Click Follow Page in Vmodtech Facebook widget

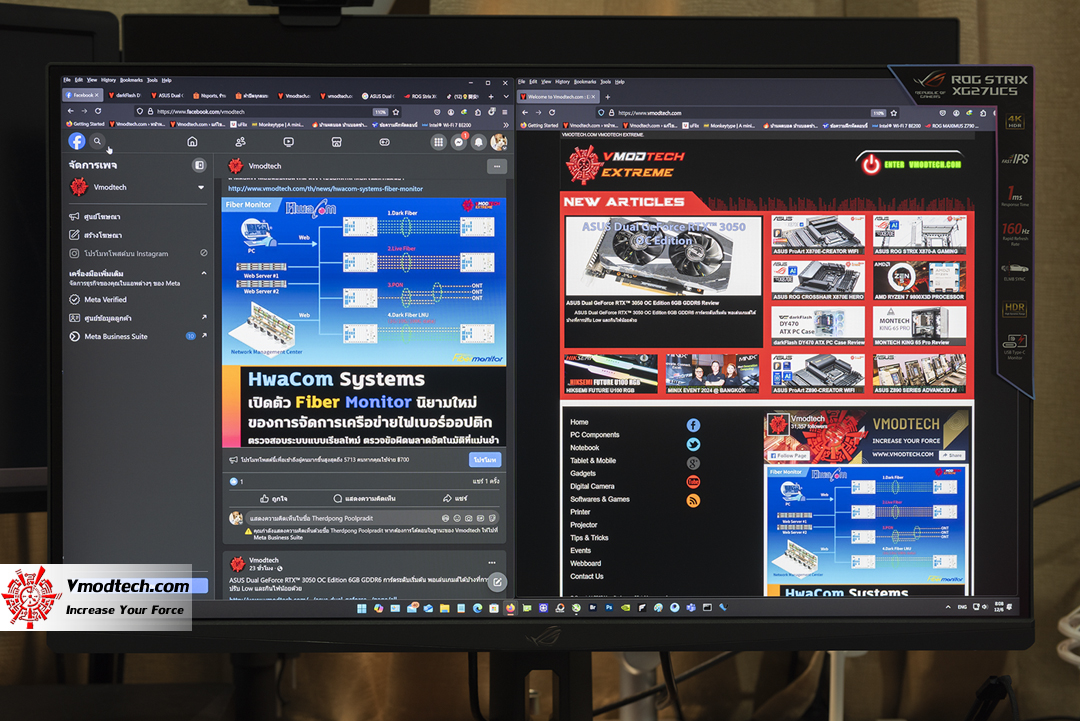click(x=789, y=456)
